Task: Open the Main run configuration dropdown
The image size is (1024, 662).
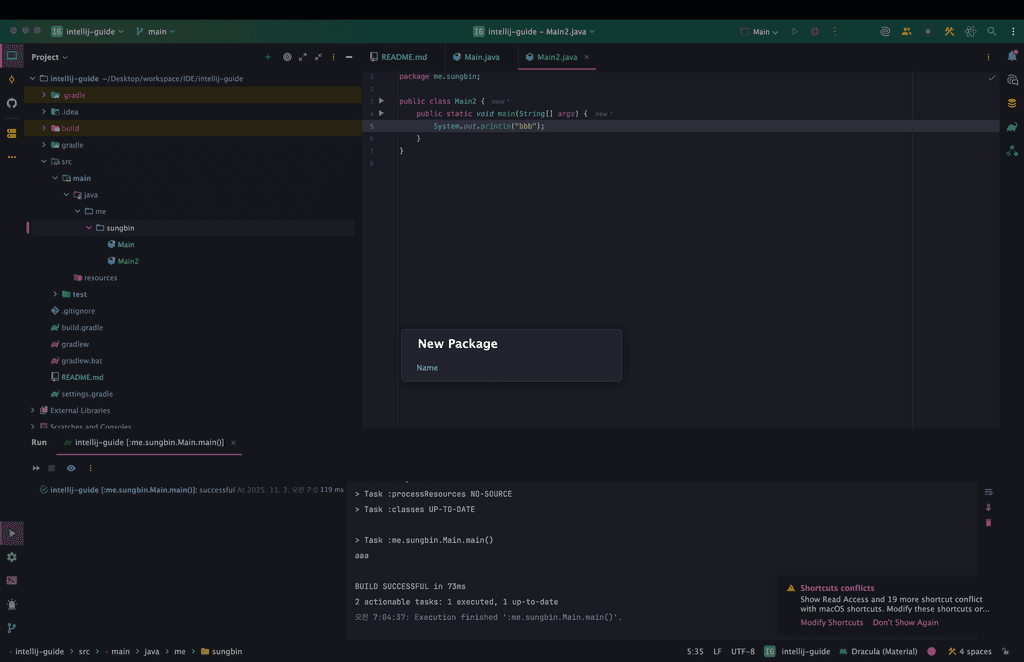Action: (x=765, y=31)
